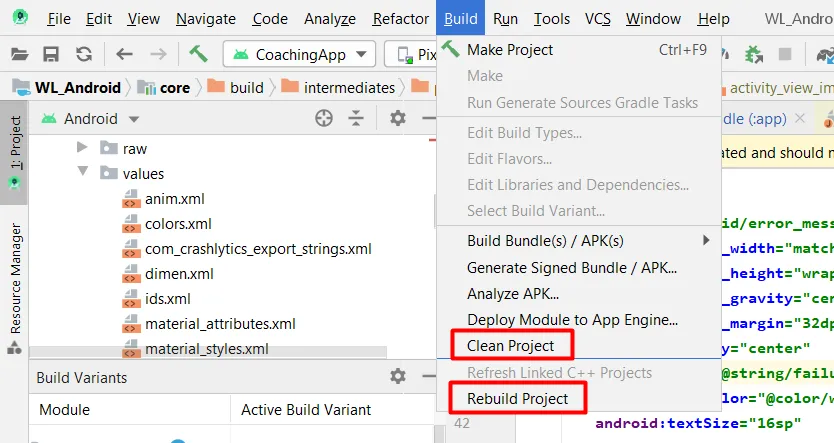Open the Refactor menu
The image size is (834, 443).
[x=400, y=19]
